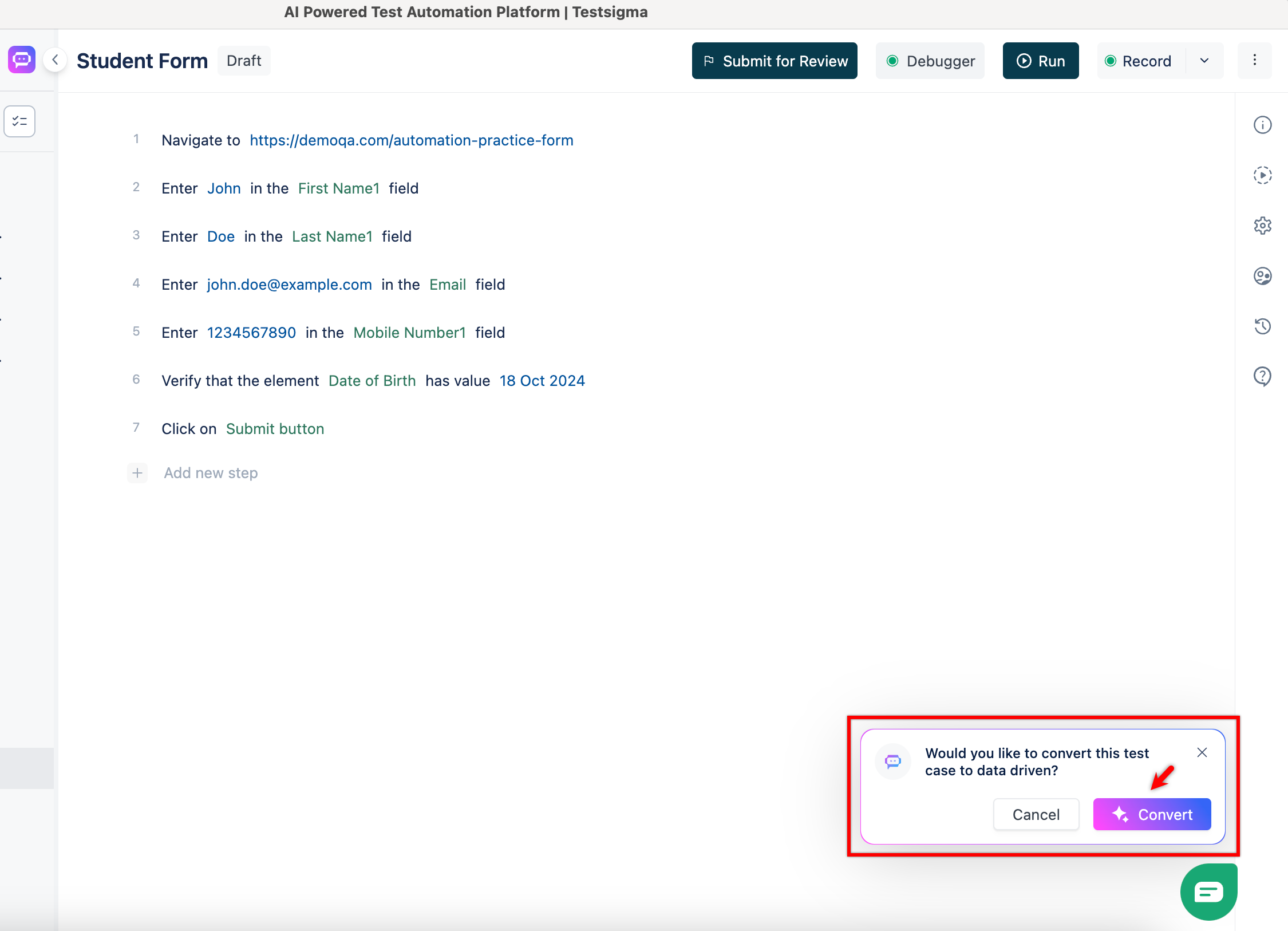The width and height of the screenshot is (1288, 931).
Task: Run the Student Form test case
Action: click(x=1041, y=61)
